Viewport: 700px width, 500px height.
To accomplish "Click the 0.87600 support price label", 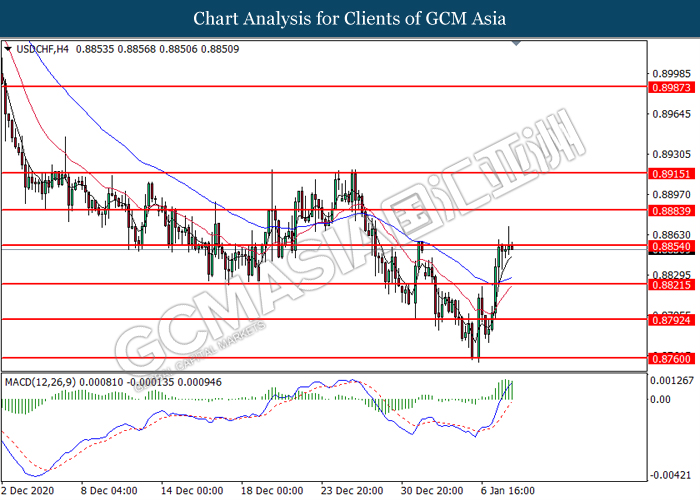I will (x=671, y=359).
